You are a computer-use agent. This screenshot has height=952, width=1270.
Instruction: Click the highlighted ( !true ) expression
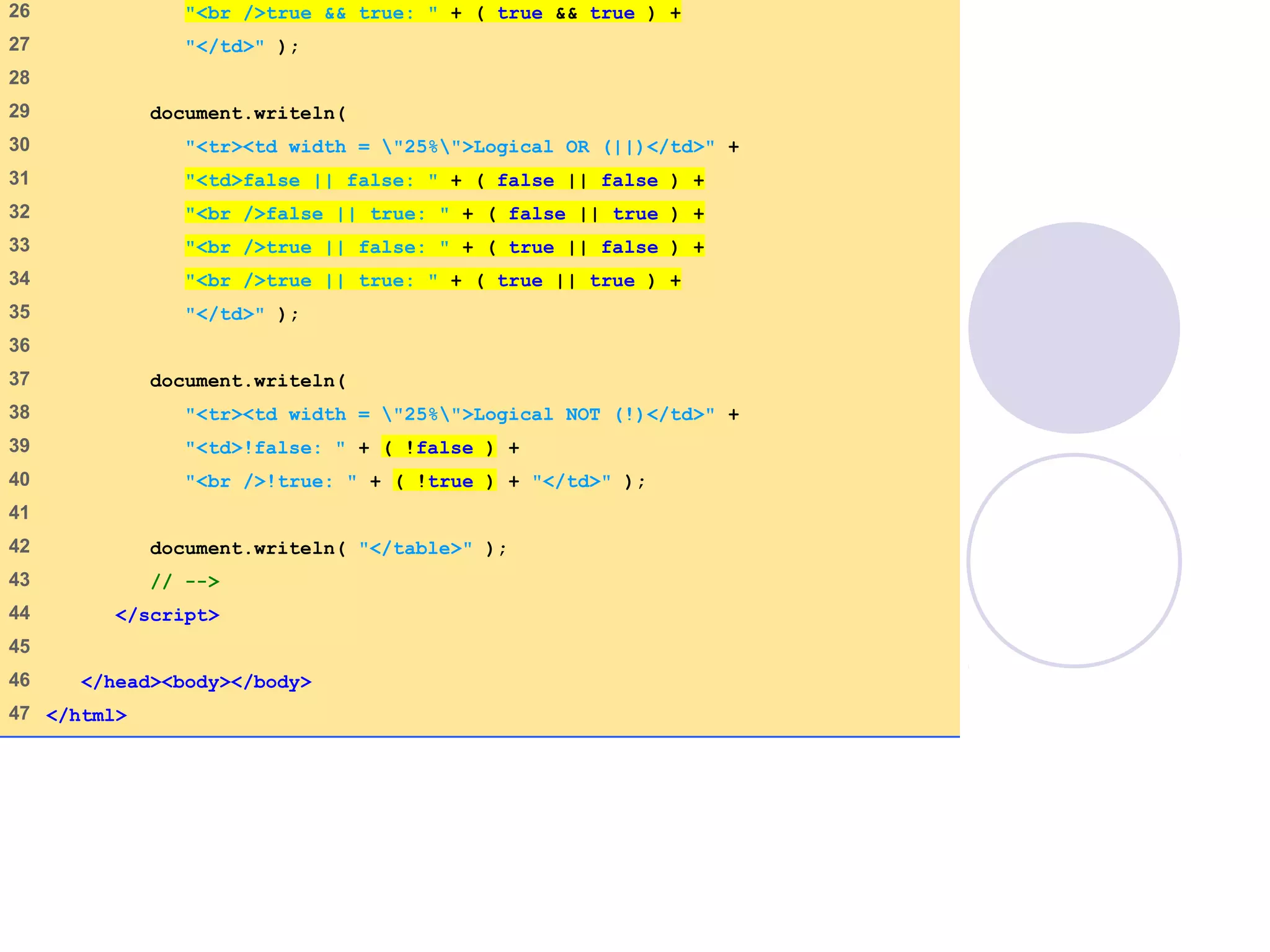coord(444,481)
